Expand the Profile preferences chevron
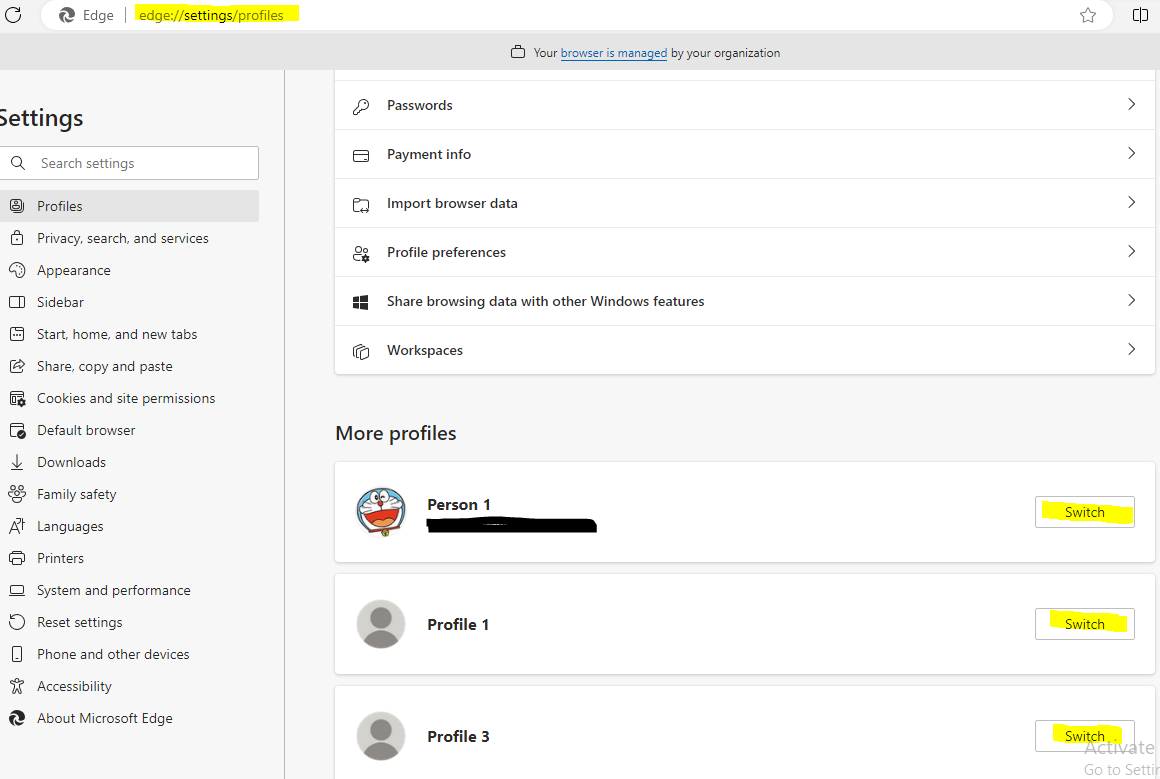The height and width of the screenshot is (779, 1160). pyautogui.click(x=1131, y=251)
